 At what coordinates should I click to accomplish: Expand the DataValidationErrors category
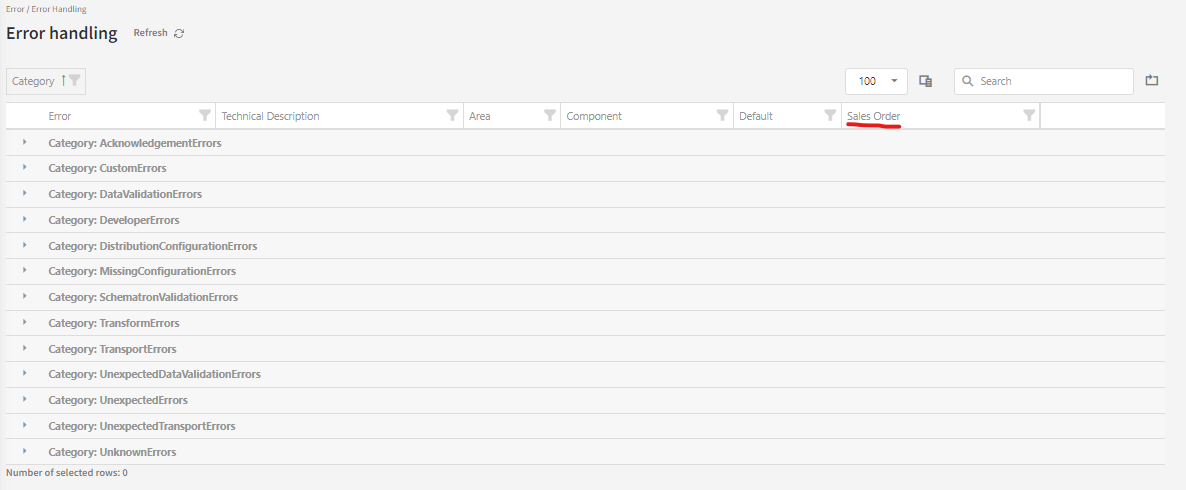tap(24, 193)
